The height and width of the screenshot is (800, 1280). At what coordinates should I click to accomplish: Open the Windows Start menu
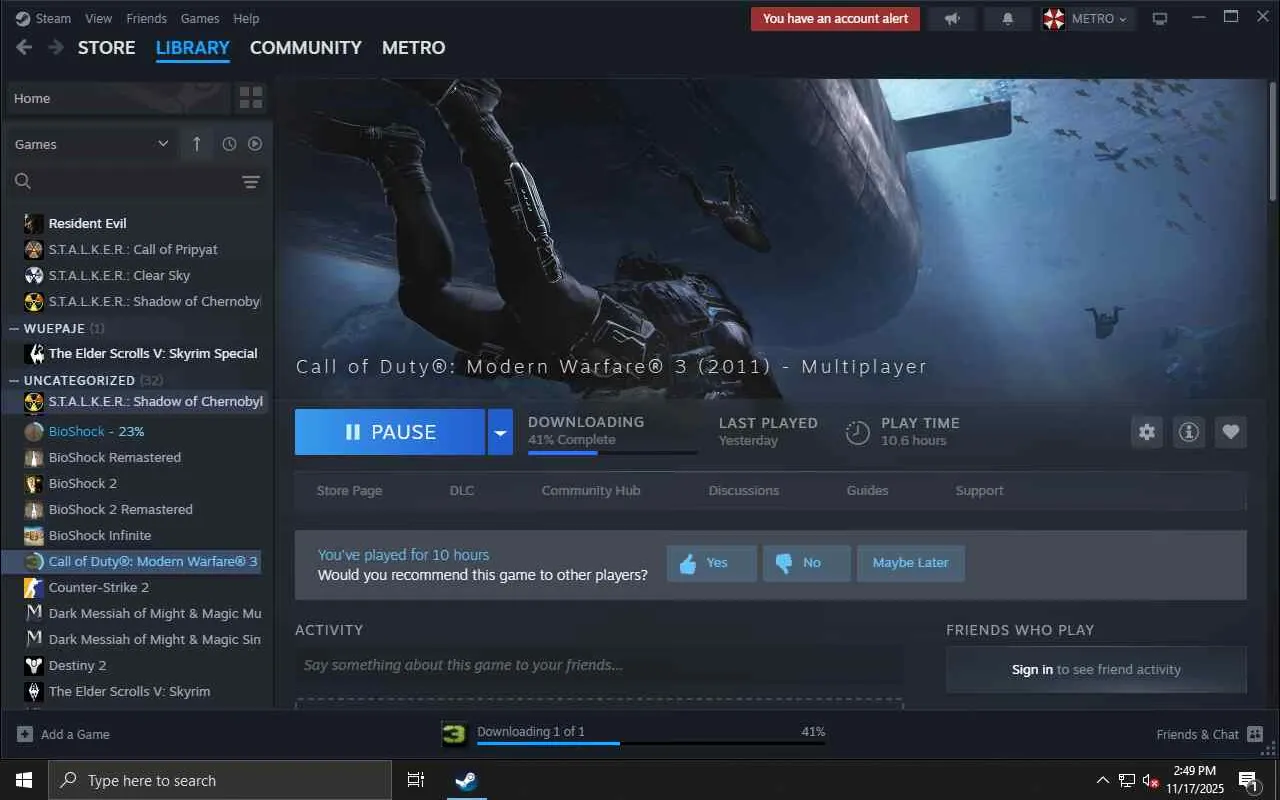(x=24, y=780)
